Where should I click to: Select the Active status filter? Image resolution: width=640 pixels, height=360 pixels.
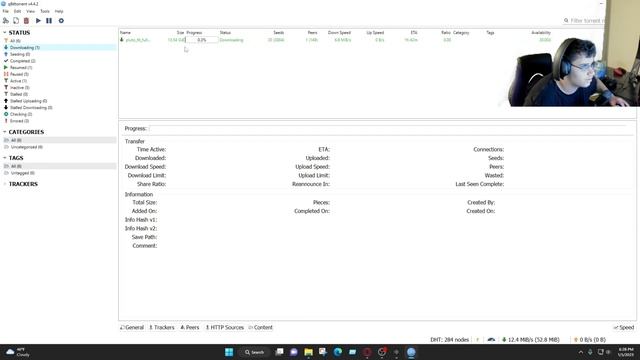[x=18, y=81]
